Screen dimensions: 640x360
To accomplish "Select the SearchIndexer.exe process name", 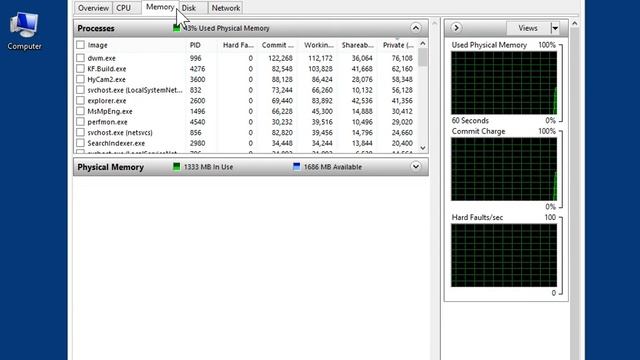I will 116,143.
